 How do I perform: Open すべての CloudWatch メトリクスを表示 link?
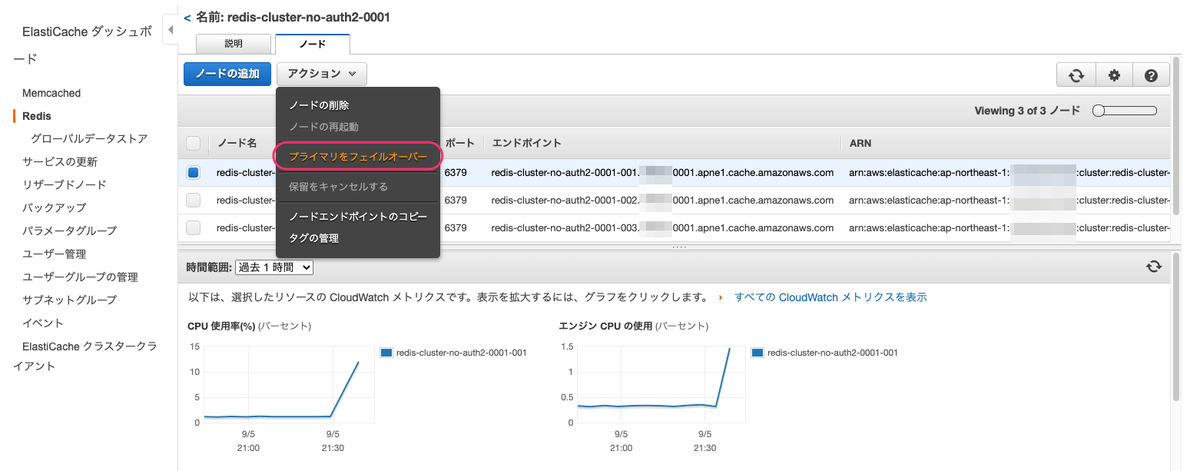(x=830, y=297)
